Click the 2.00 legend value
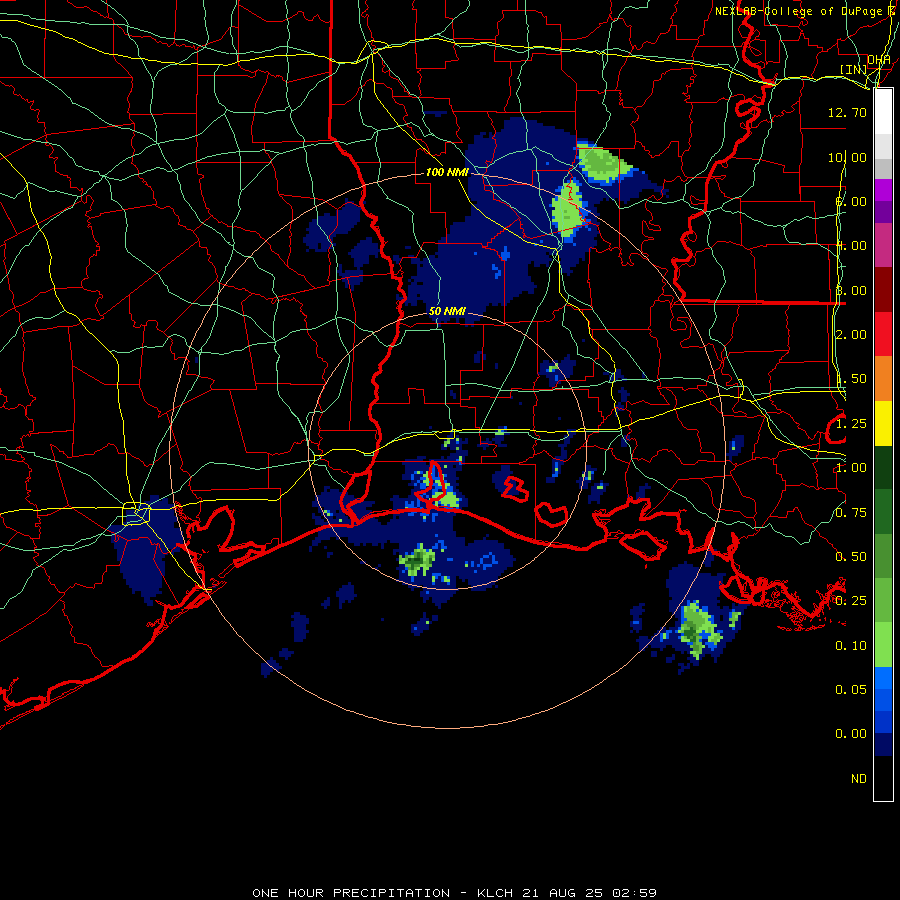The width and height of the screenshot is (900, 900). click(x=851, y=335)
